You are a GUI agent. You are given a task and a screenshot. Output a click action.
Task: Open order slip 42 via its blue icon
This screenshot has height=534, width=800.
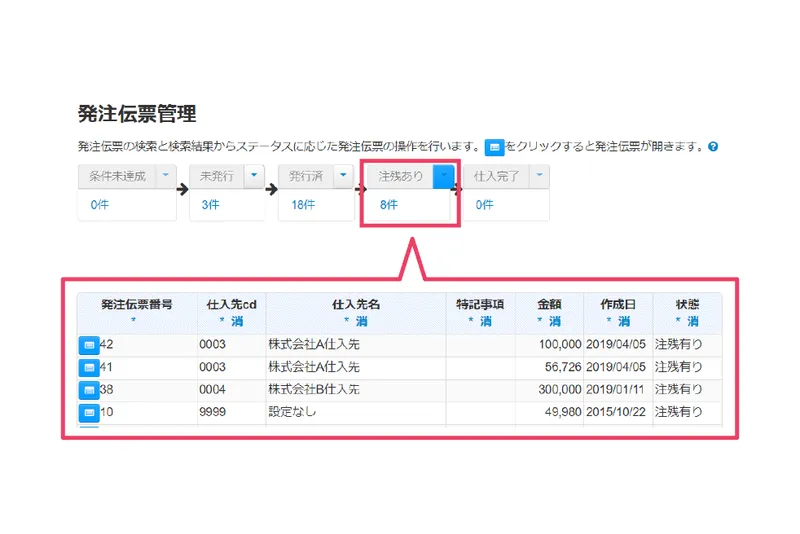tap(89, 345)
